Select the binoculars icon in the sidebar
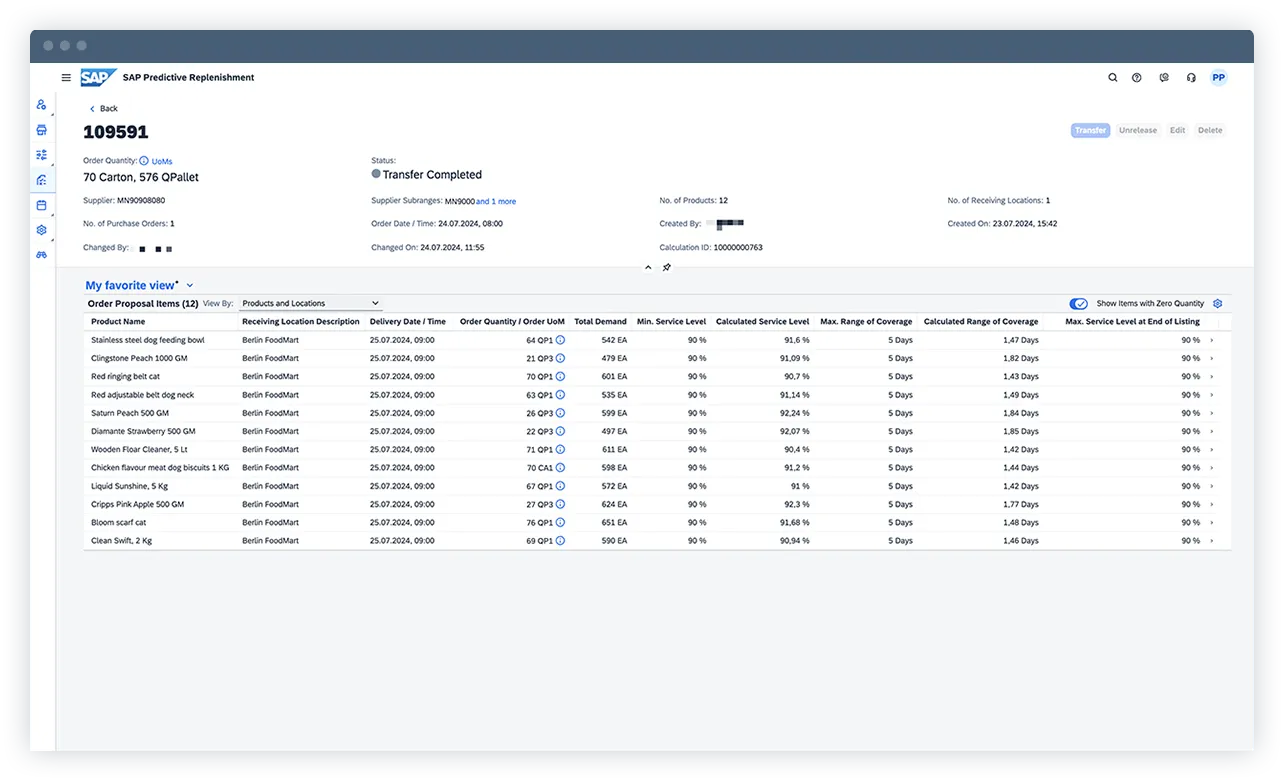The image size is (1284, 780). coord(41,254)
